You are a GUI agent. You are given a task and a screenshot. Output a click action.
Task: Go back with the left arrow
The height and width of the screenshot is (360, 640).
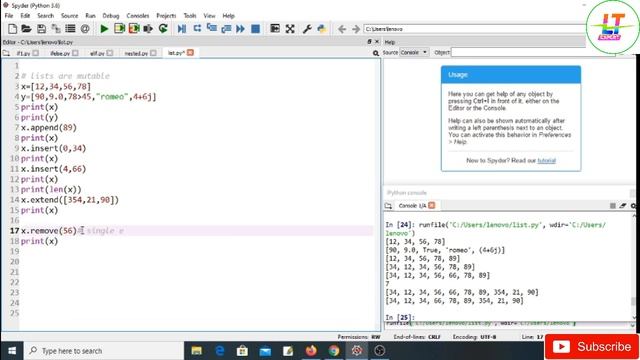point(342,29)
